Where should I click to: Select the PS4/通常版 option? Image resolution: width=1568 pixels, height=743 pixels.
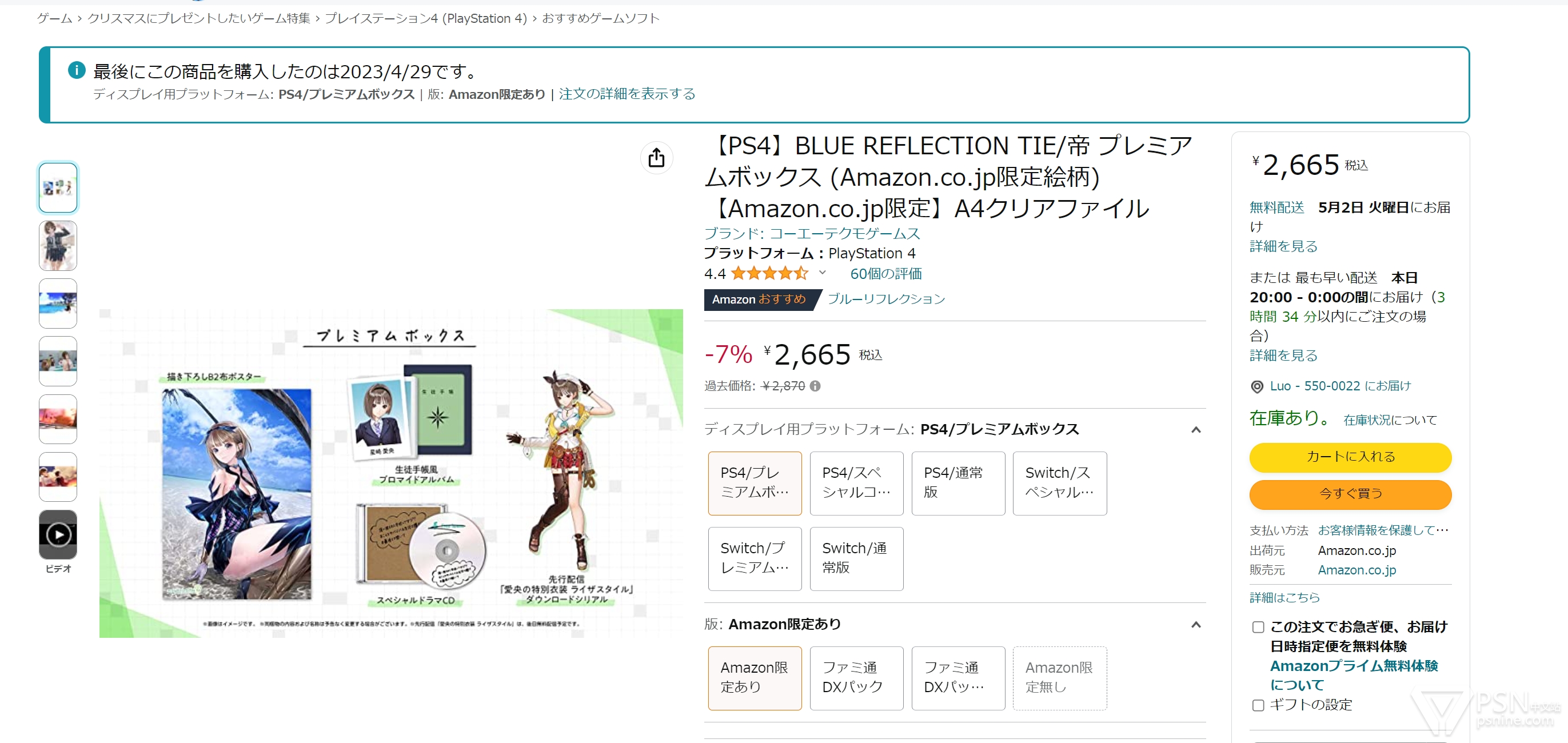[958, 482]
